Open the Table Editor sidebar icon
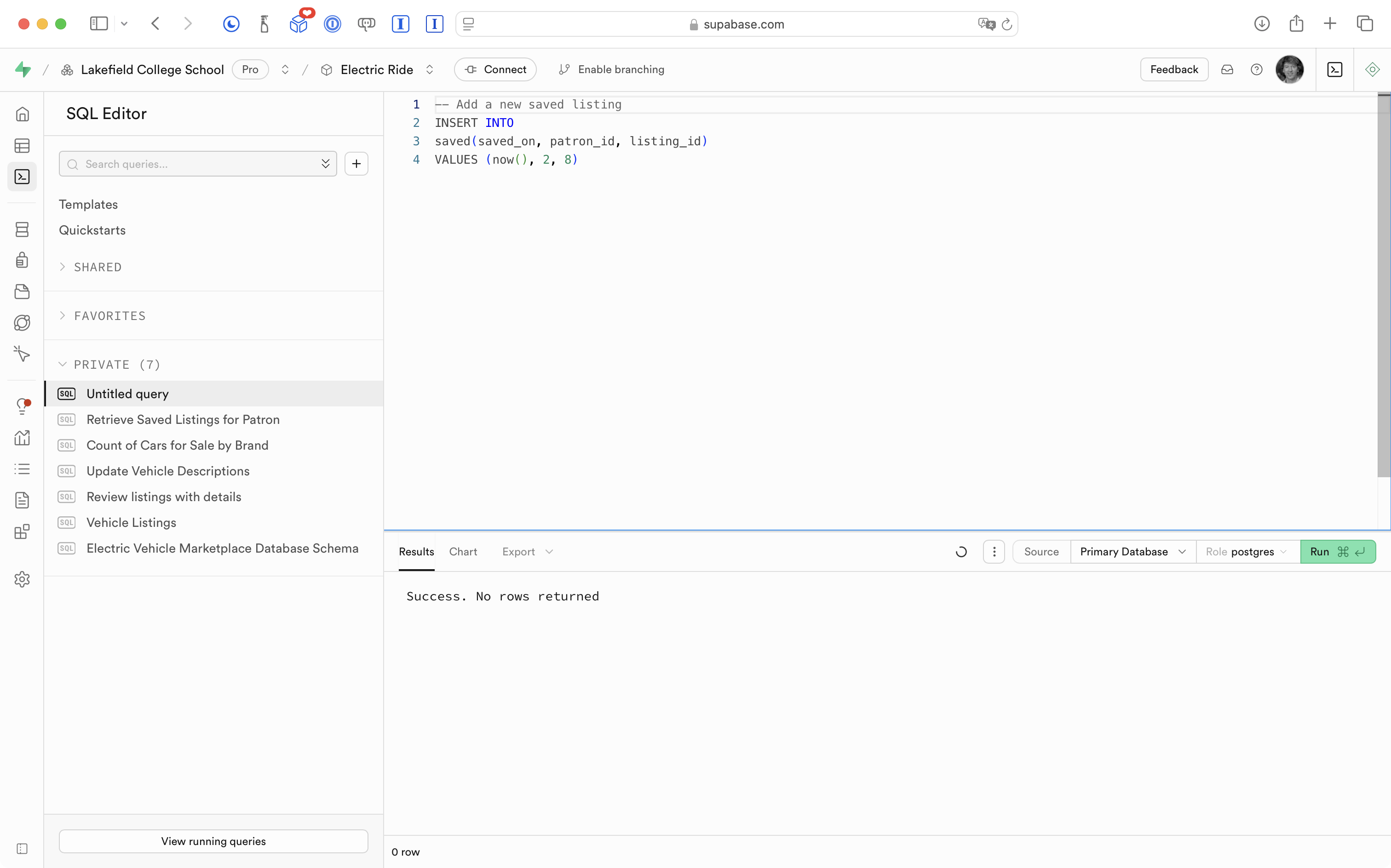The image size is (1391, 868). coord(22,146)
